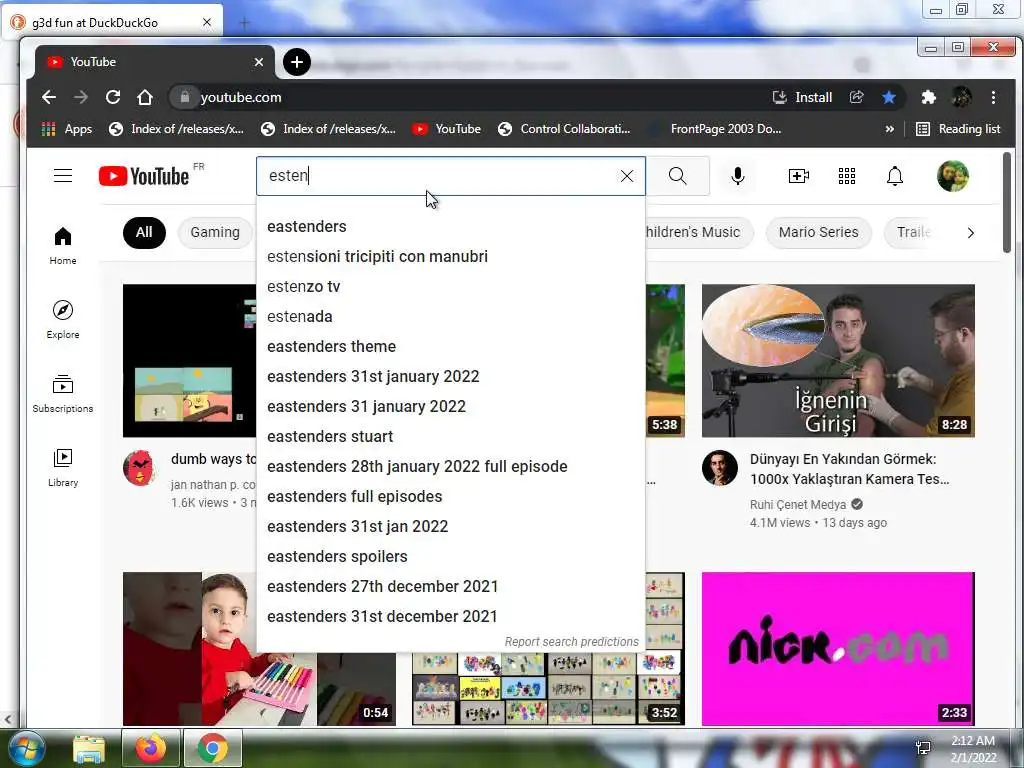Open Subscriptions in the sidebar

pyautogui.click(x=63, y=394)
